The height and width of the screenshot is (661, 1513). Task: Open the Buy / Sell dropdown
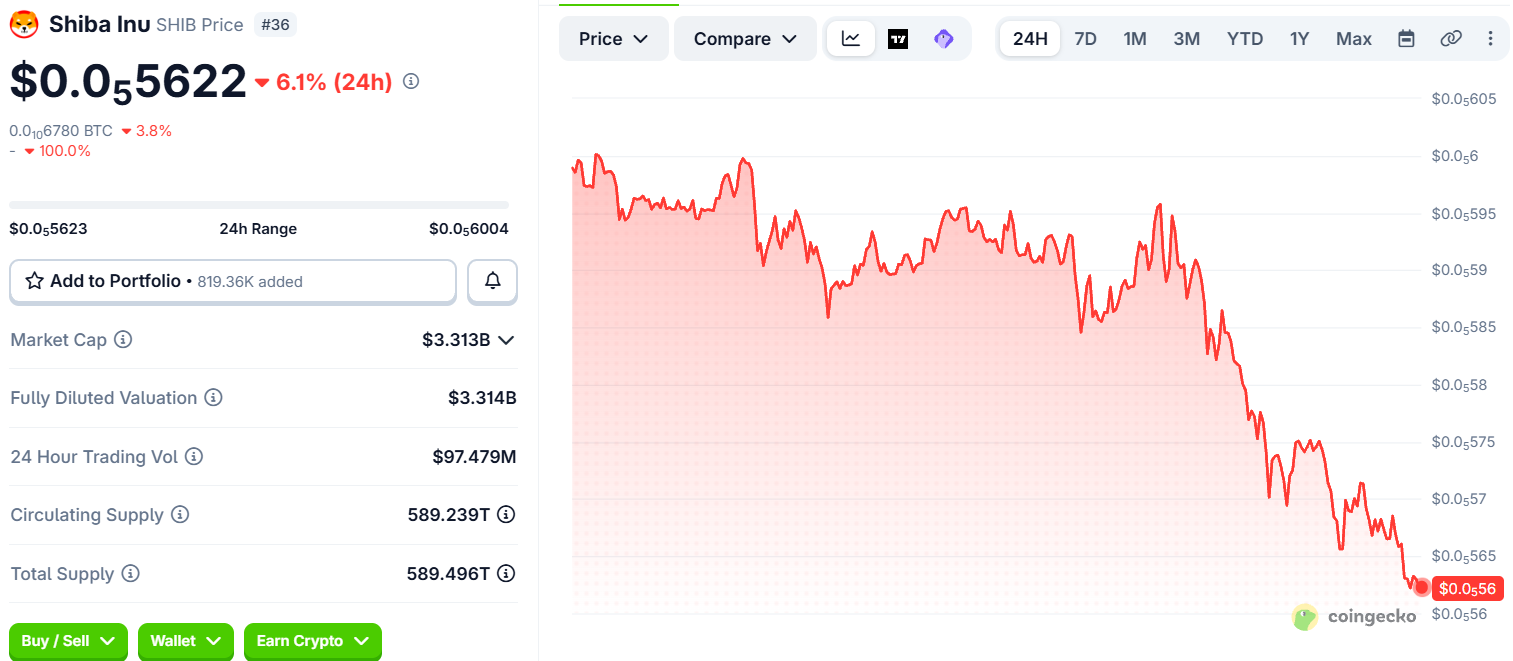68,641
